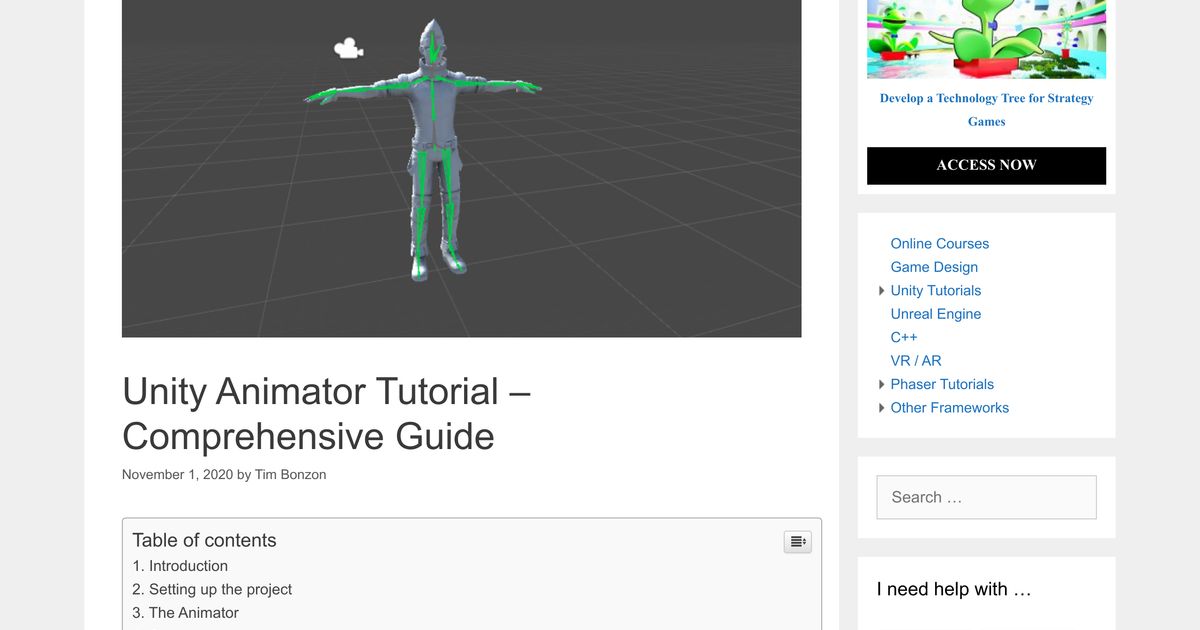Viewport: 1200px width, 630px height.
Task: Open the C++ tutorials category
Action: coord(903,337)
